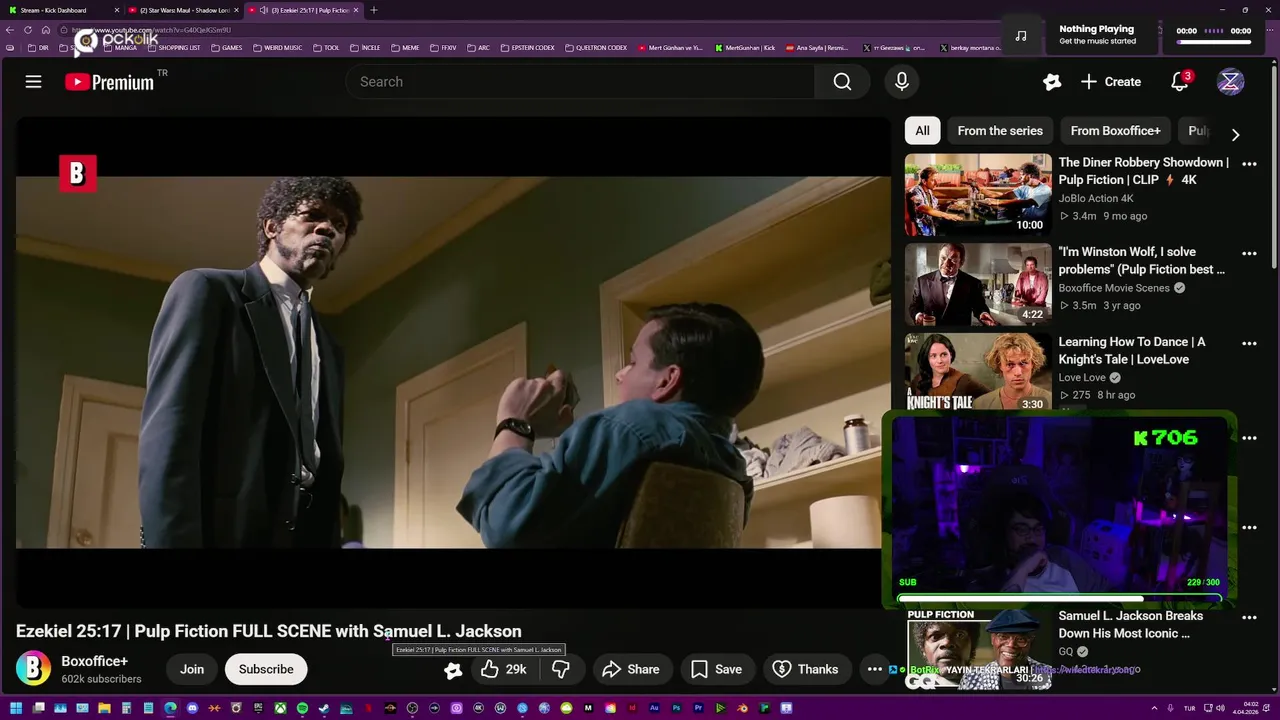The width and height of the screenshot is (1280, 720).
Task: Open the Samuel L. Jackson Breaks Down video title
Action: point(1131,625)
